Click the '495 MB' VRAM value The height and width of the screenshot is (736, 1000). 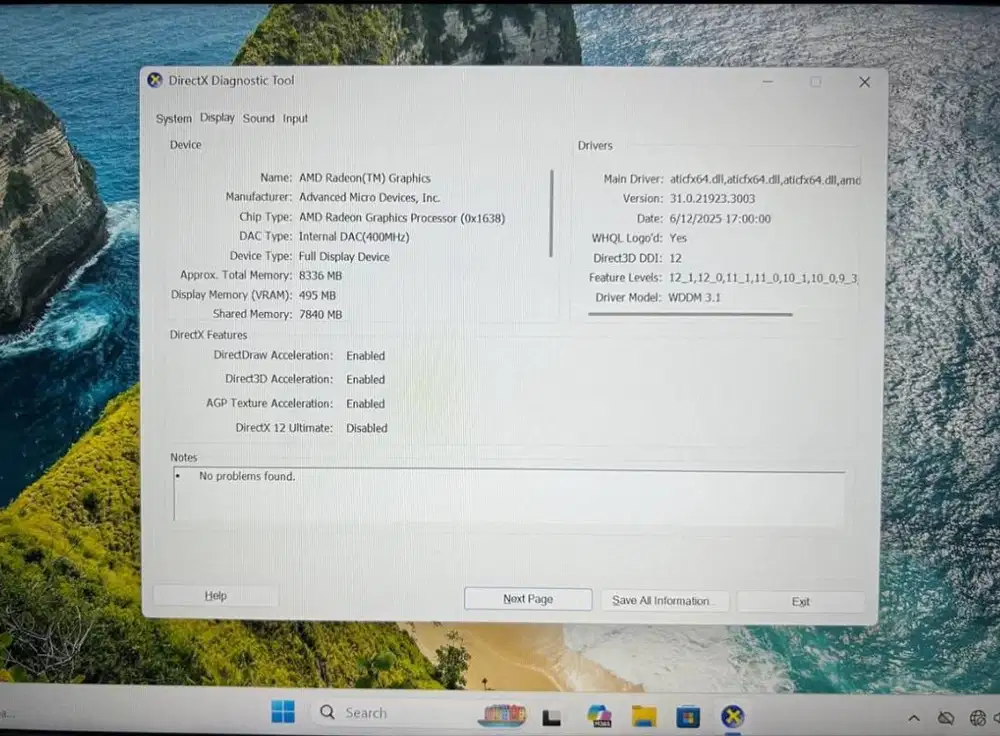(x=317, y=295)
